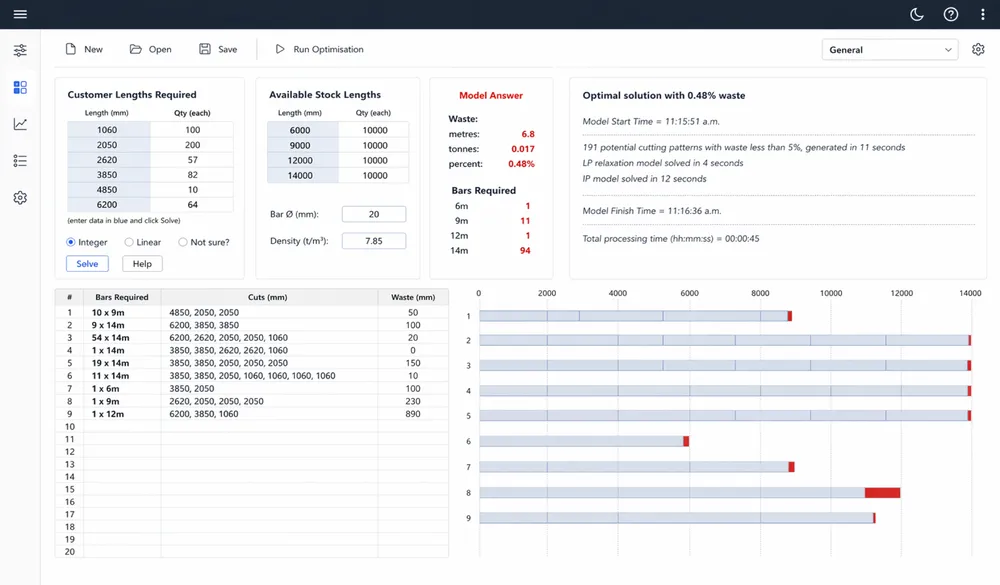Open the sidebar settings gear
This screenshot has height=585, width=1000.
point(20,198)
